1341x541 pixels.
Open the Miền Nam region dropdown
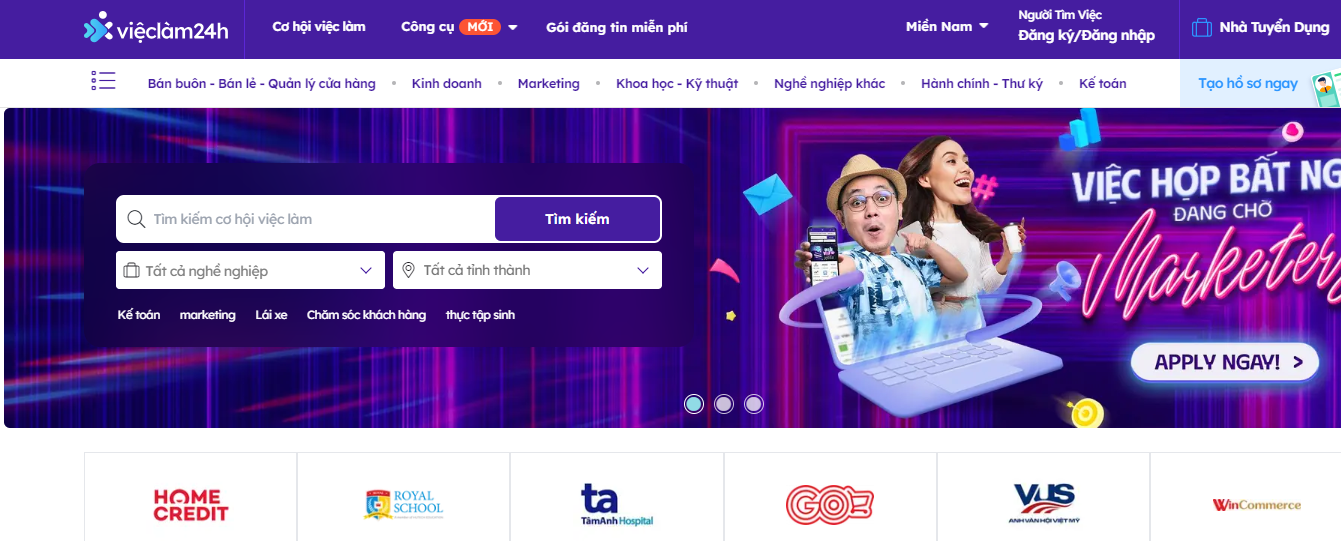tap(947, 27)
